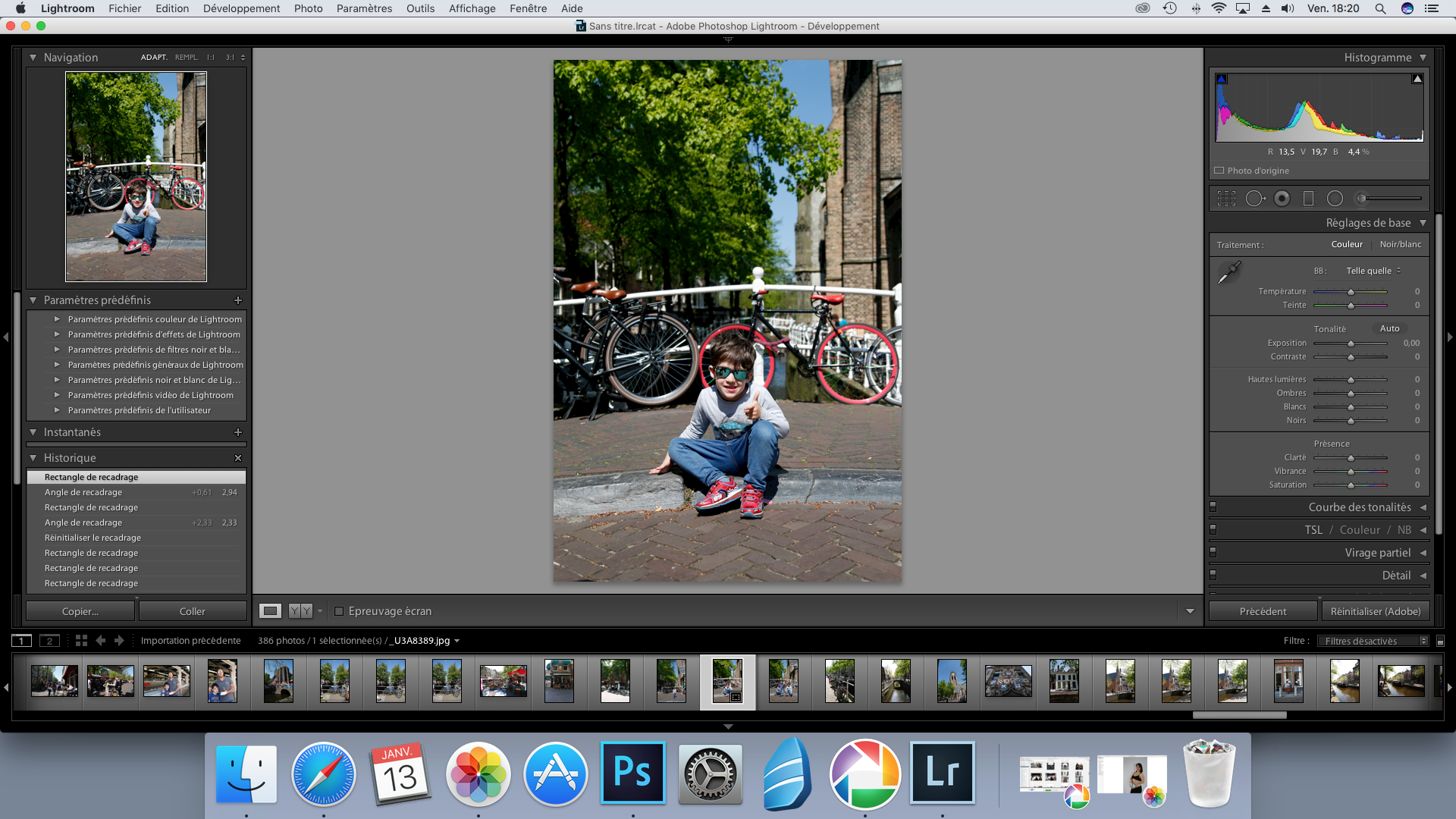Viewport: 1456px width, 819px height.
Task: Collapse the Histogramme panel
Action: coord(1423,58)
